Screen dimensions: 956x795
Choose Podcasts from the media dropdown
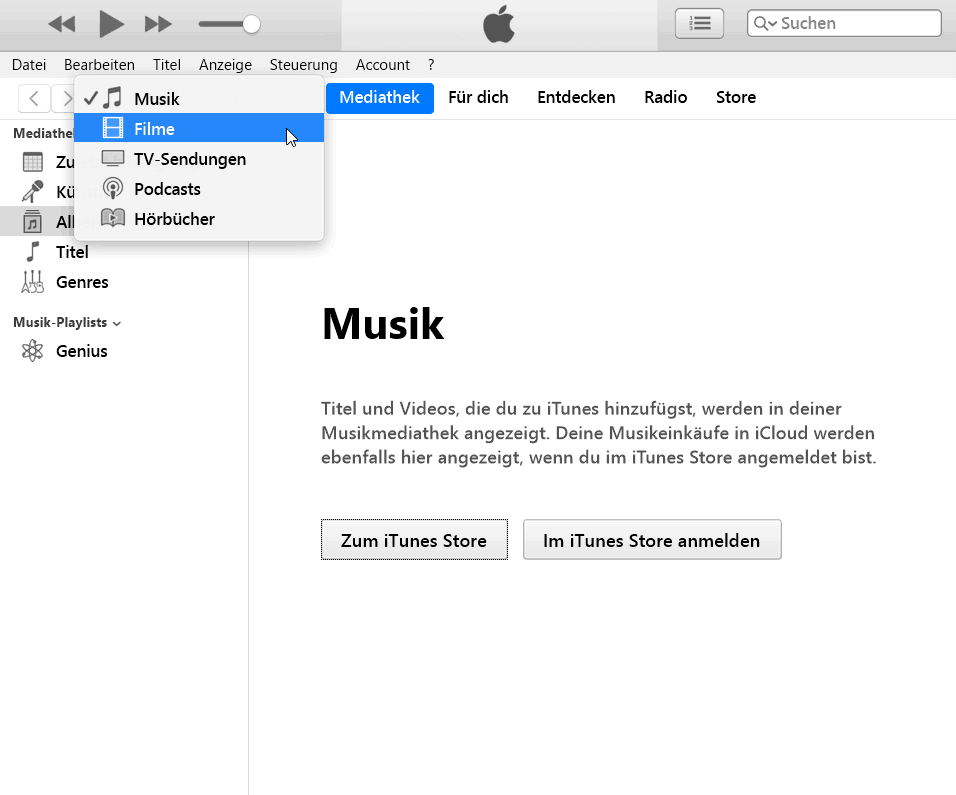point(199,188)
